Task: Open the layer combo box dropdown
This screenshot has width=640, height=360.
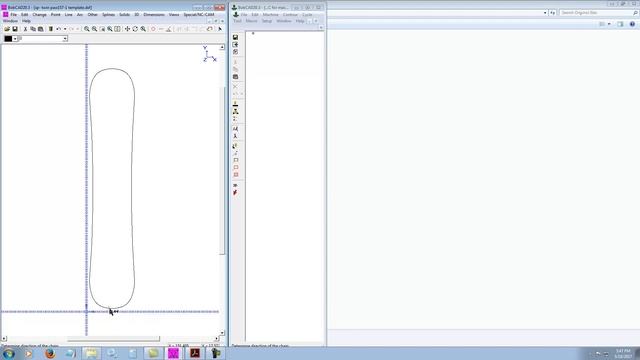Action: point(65,39)
